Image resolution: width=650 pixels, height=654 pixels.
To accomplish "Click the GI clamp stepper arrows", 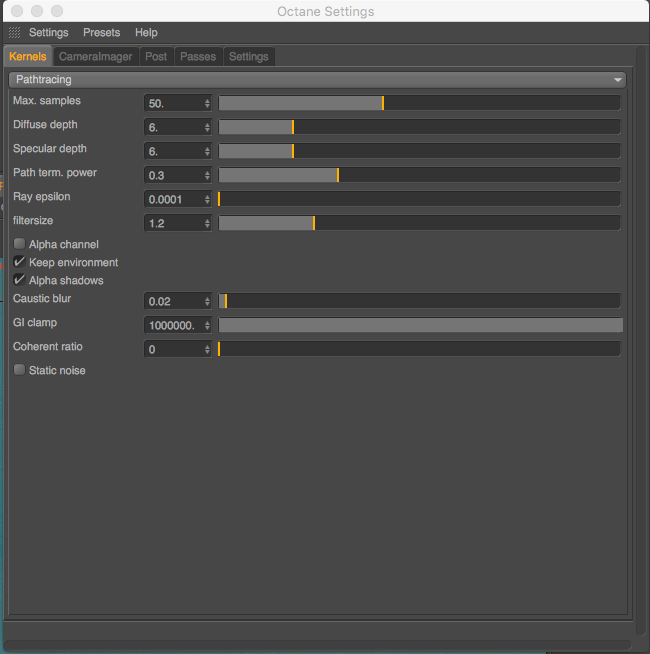I will tap(207, 325).
